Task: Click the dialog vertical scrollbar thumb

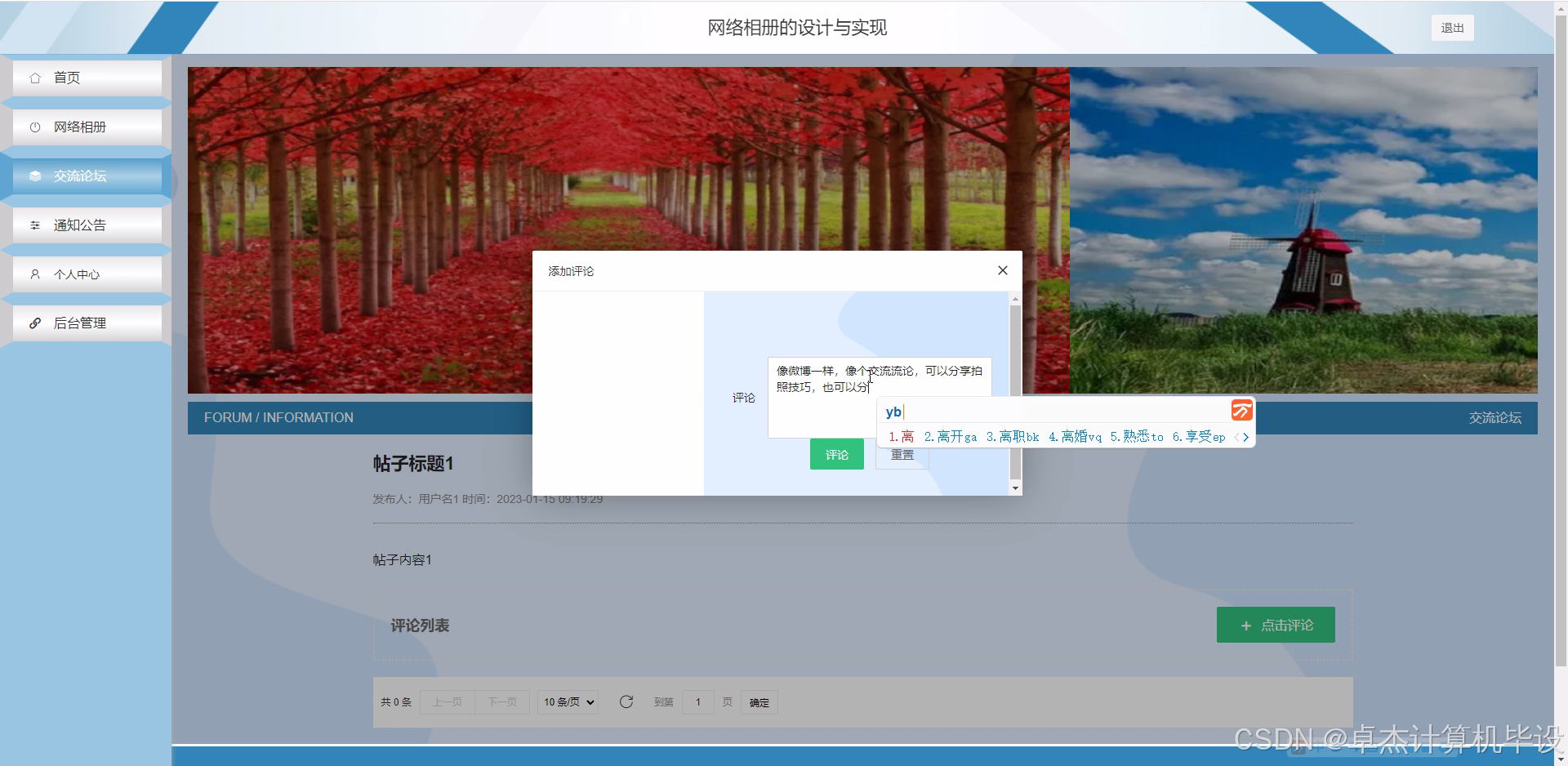Action: click(x=1015, y=392)
